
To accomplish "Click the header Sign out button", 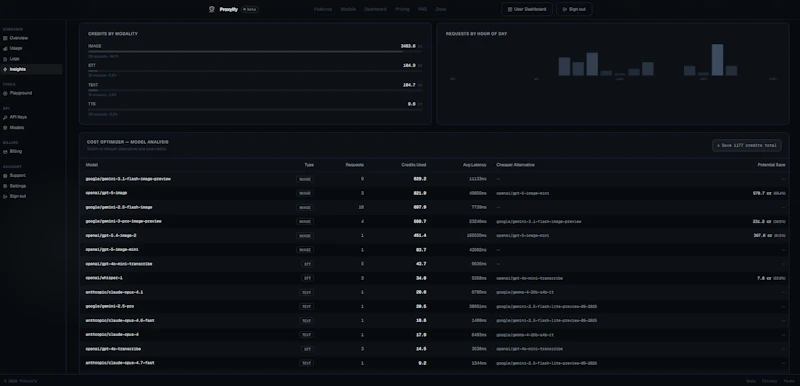I will 574,9.
